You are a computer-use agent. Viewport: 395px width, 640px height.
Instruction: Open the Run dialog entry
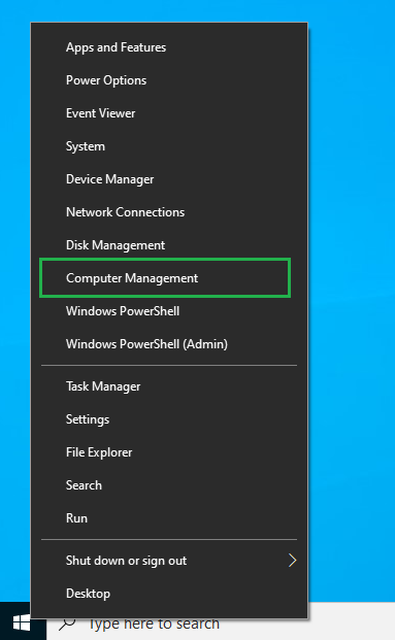coord(169,518)
